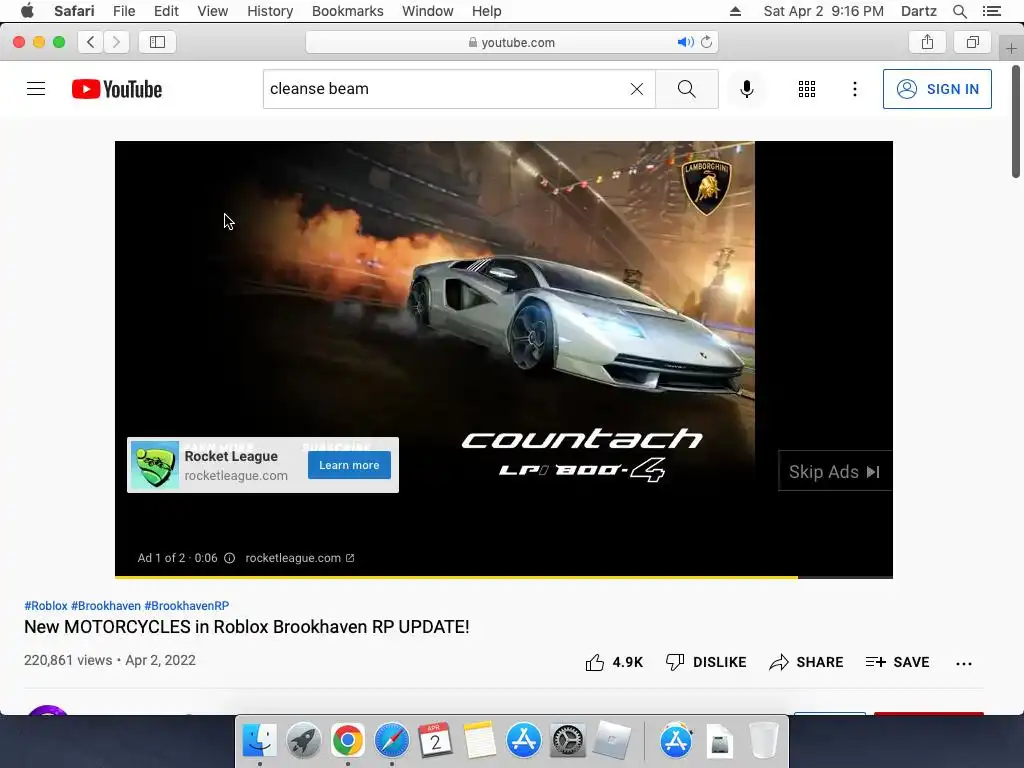Screen dimensions: 1024x768
Task: Open the ad info circle icon
Action: pyautogui.click(x=229, y=558)
